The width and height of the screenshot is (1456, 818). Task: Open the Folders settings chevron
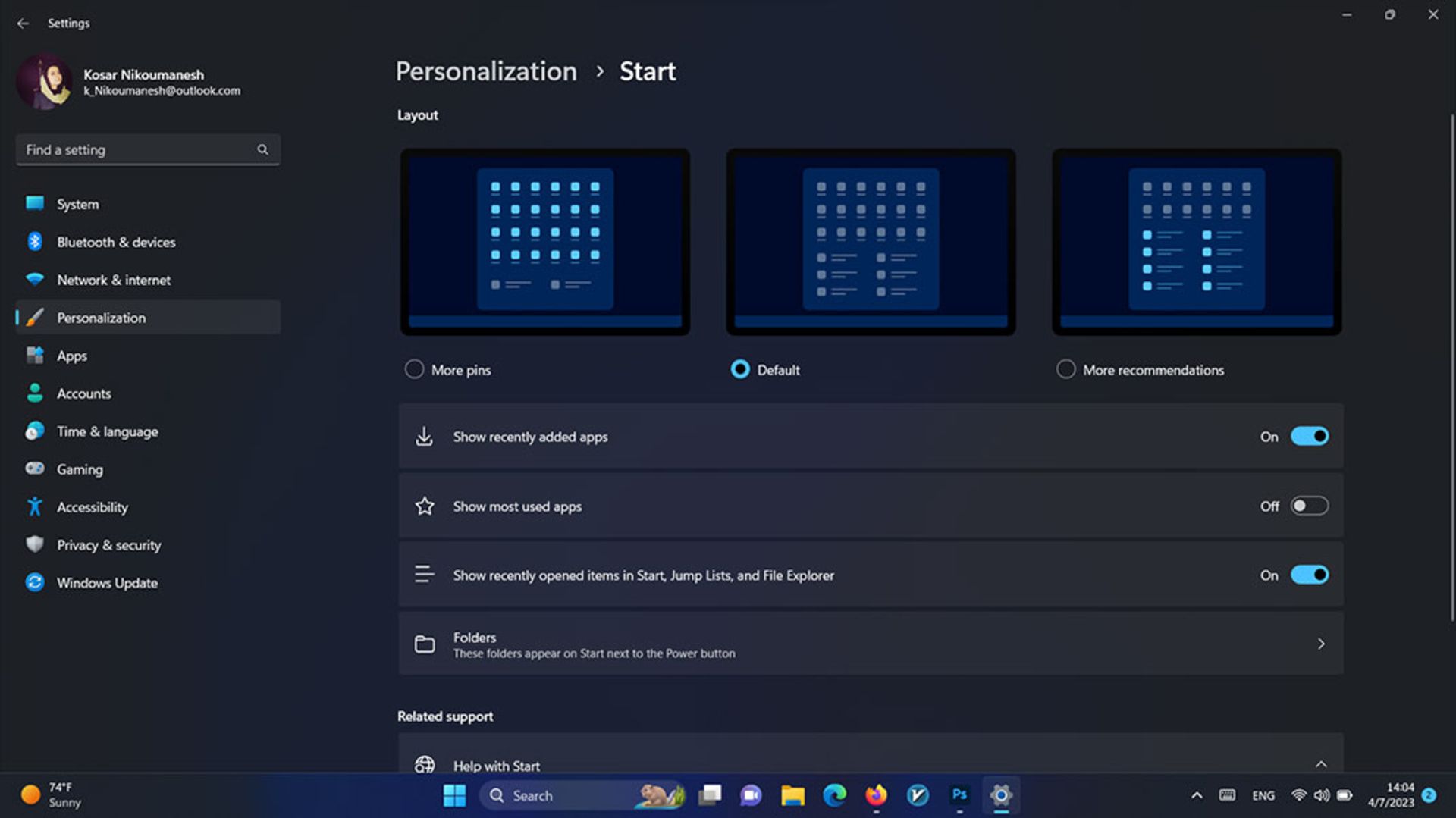point(1320,644)
